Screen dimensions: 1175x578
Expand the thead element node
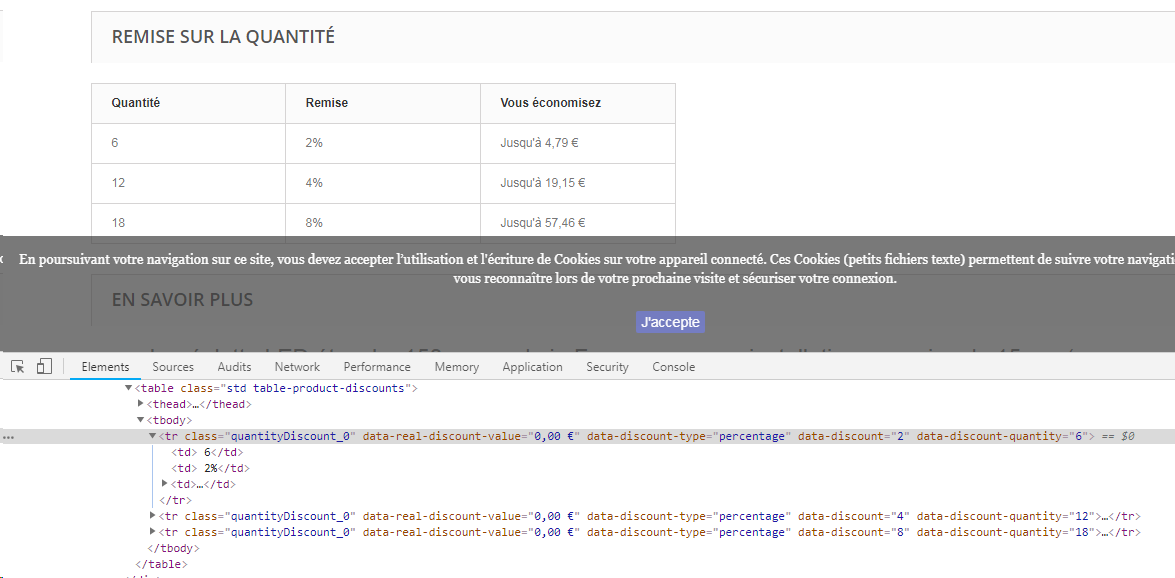point(141,404)
